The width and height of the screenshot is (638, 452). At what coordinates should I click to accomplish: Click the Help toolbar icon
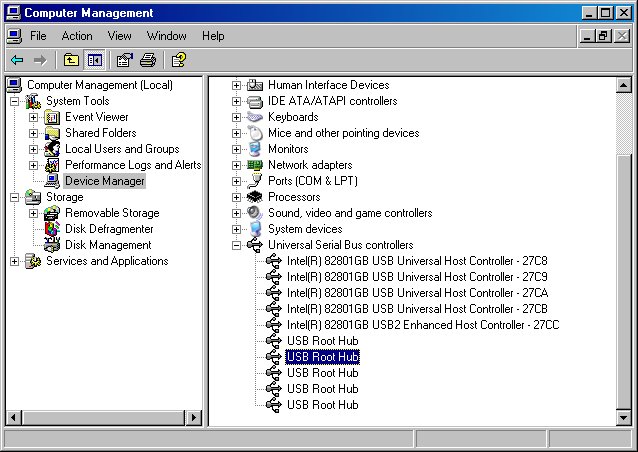[179, 60]
